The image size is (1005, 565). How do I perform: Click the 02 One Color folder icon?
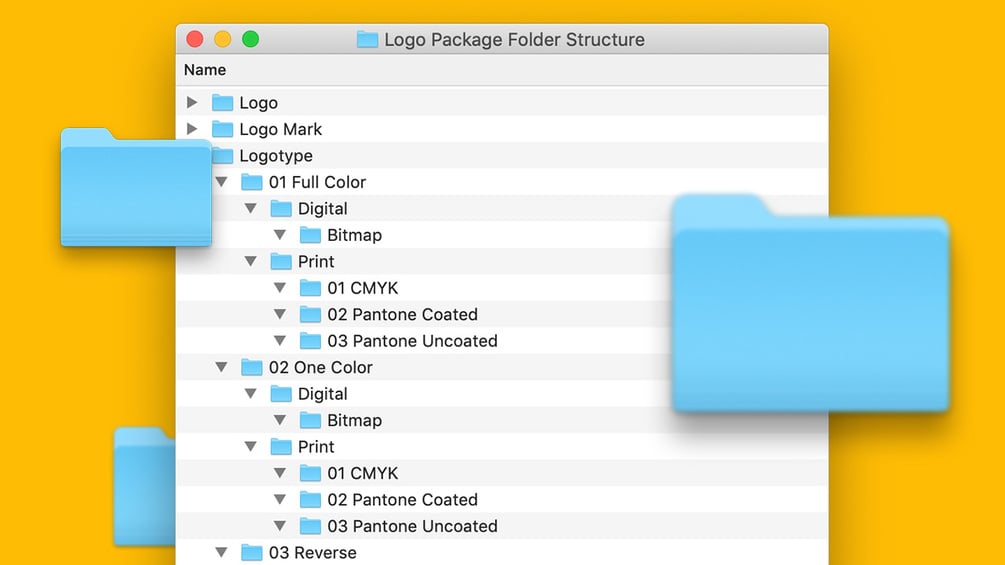pyautogui.click(x=252, y=367)
